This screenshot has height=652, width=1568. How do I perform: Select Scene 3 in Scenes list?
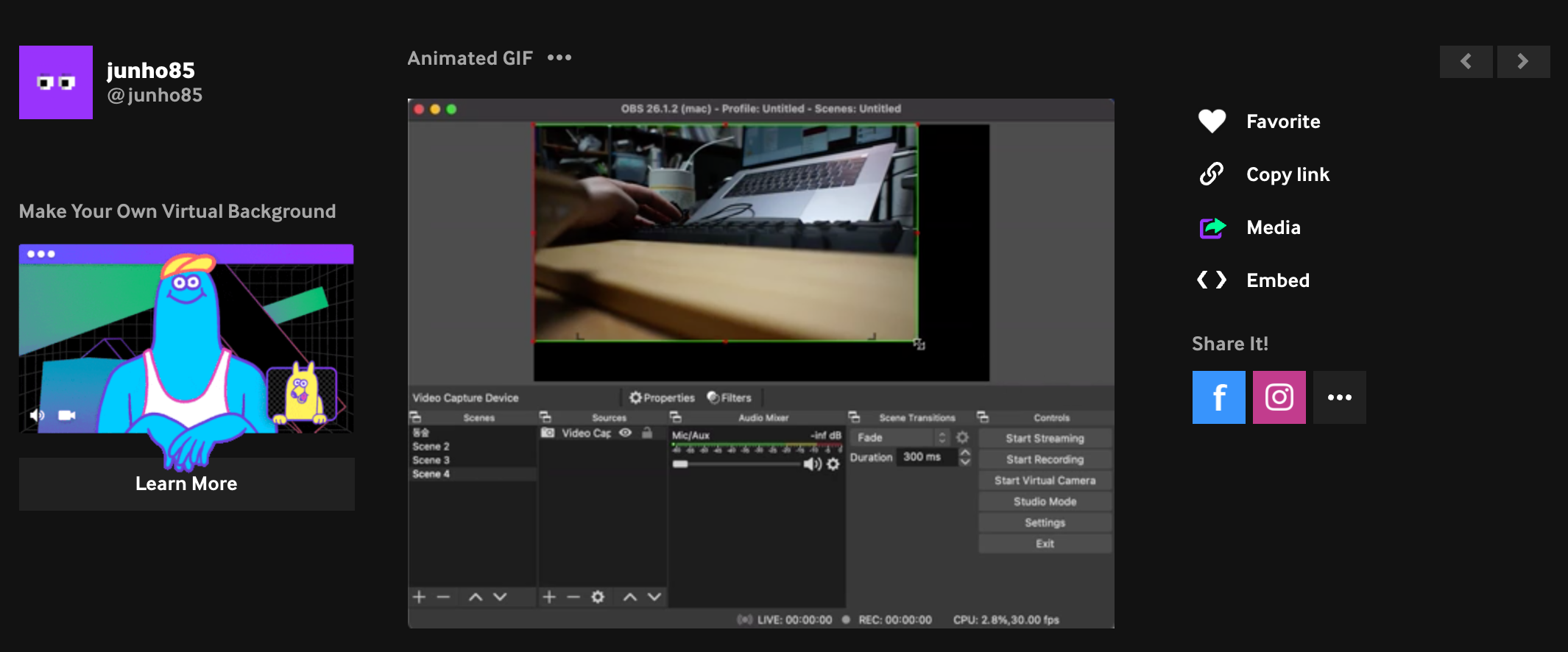point(431,460)
